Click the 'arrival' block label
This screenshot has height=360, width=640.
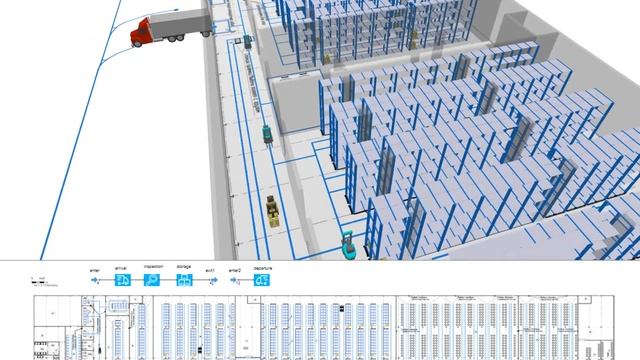[x=121, y=269]
